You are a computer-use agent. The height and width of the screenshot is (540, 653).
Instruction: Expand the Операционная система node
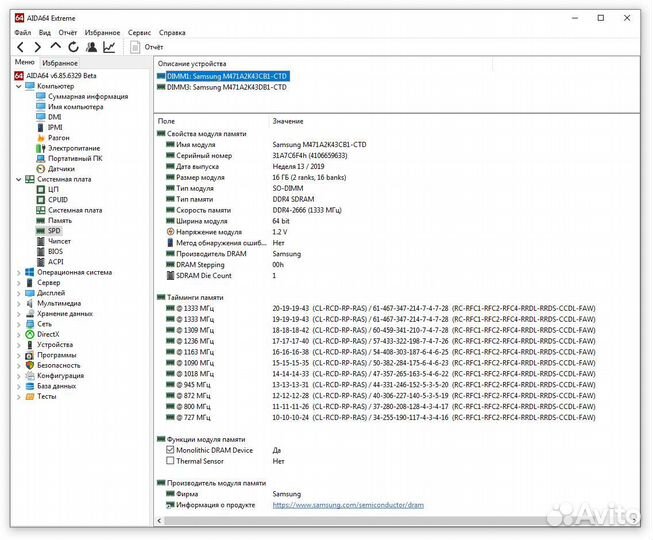click(x=18, y=273)
